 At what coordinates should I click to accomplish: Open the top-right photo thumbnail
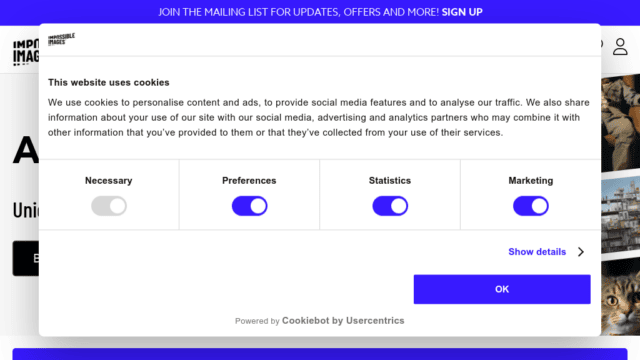pos(620,122)
